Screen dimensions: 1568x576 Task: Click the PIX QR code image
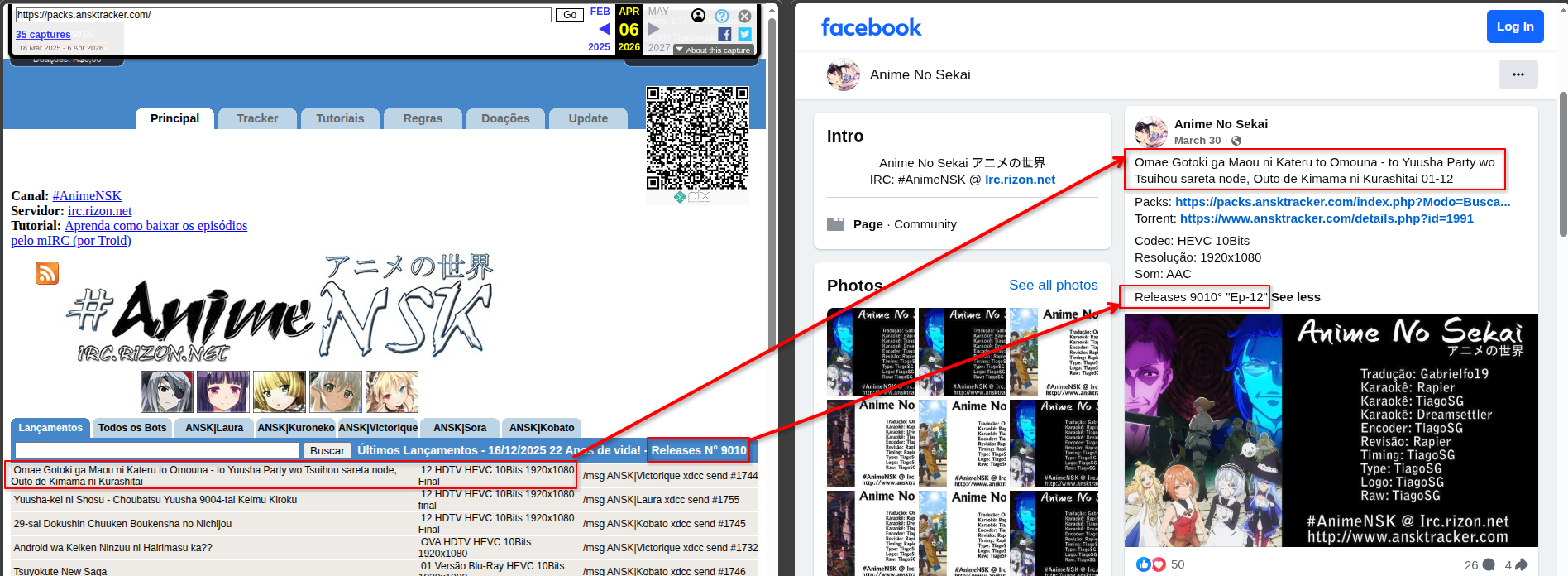point(697,144)
